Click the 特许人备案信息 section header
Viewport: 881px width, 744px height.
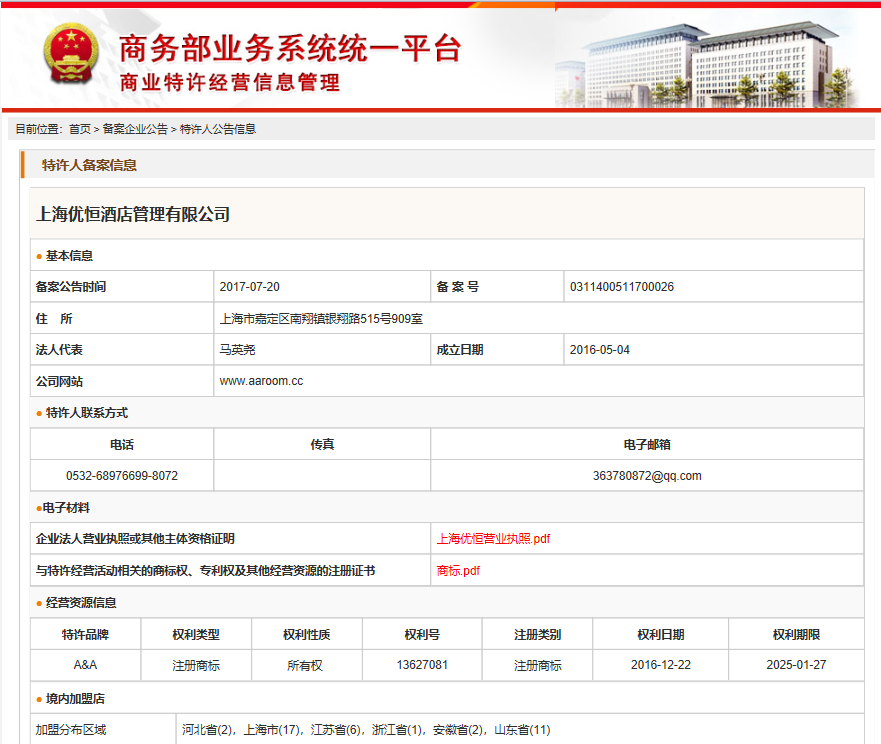[89, 165]
